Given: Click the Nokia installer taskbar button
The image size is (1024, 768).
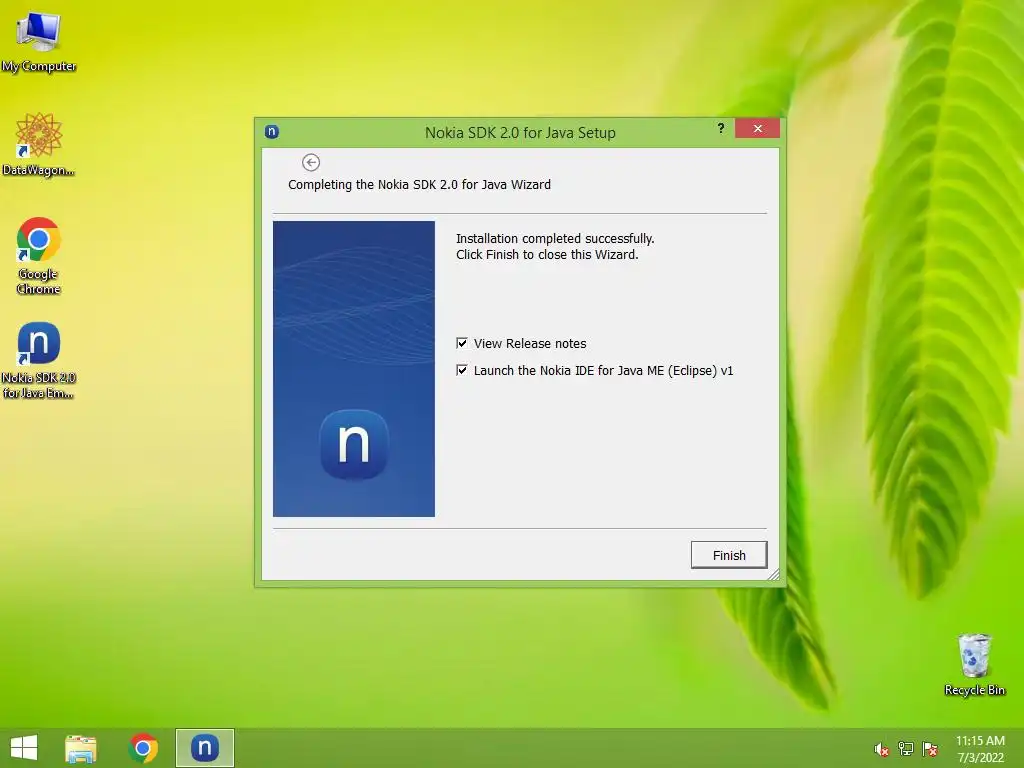Looking at the screenshot, I should pos(204,748).
